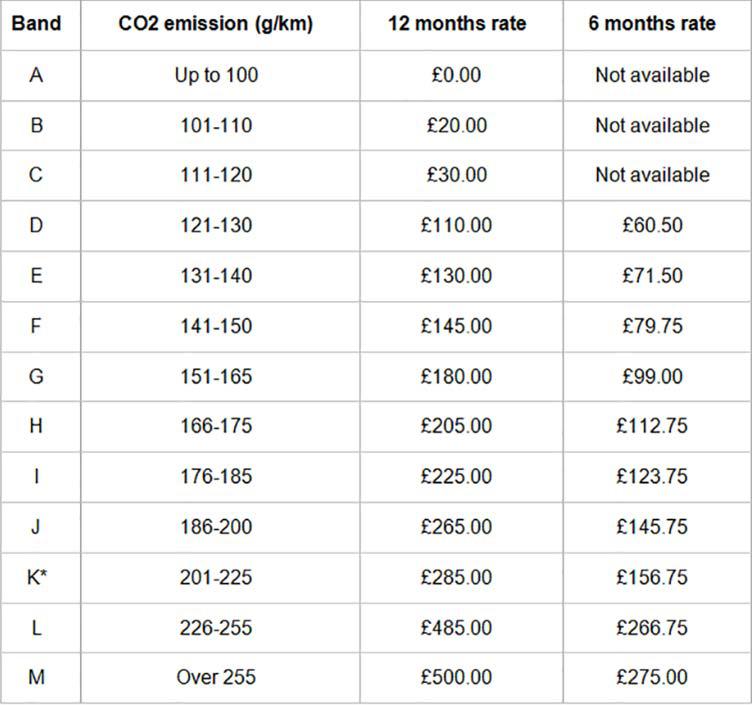Click the Band column header
The height and width of the screenshot is (705, 752).
tap(37, 24)
